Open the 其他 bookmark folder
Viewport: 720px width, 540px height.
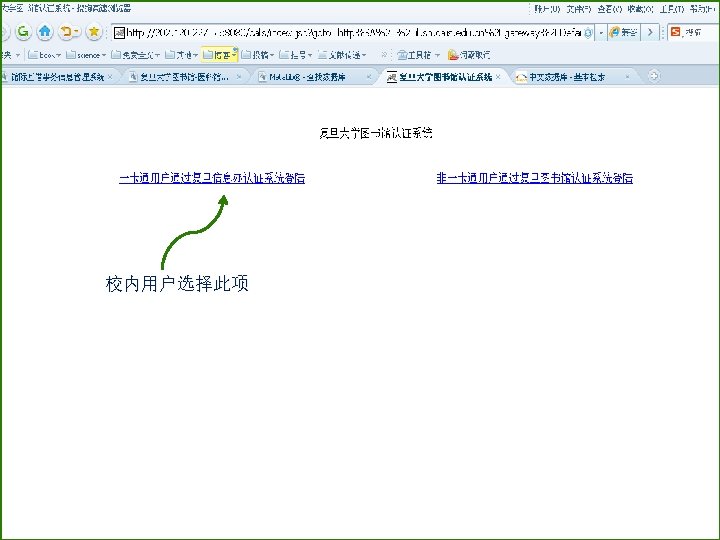(179, 55)
